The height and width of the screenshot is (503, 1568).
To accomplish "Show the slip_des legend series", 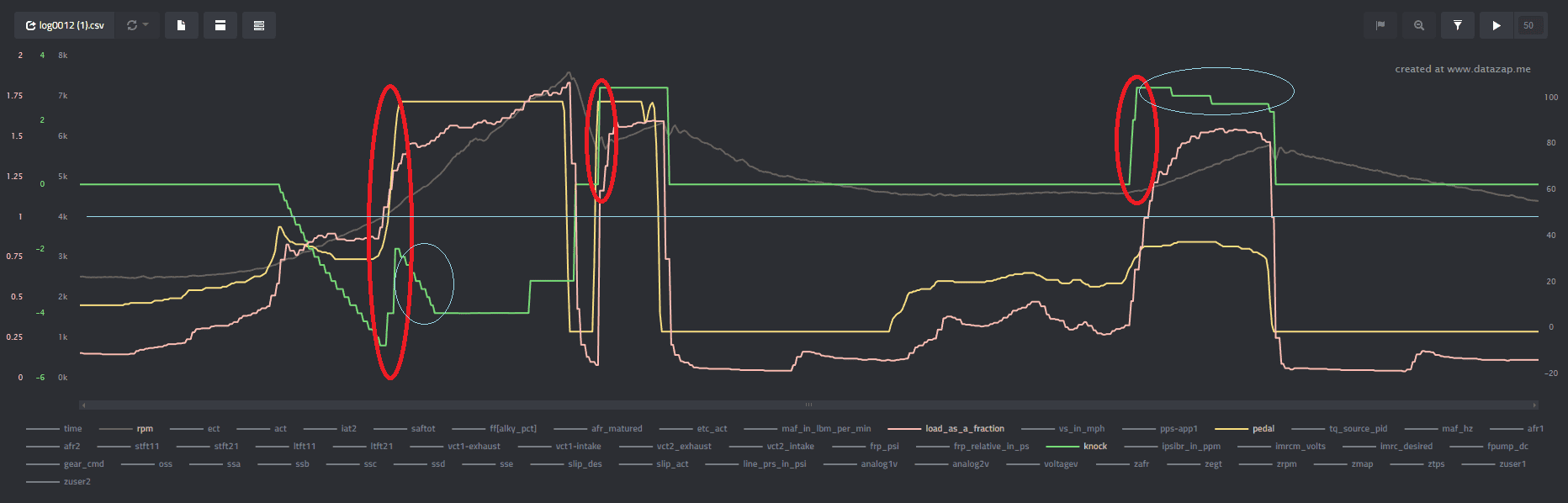I will 567,464.
